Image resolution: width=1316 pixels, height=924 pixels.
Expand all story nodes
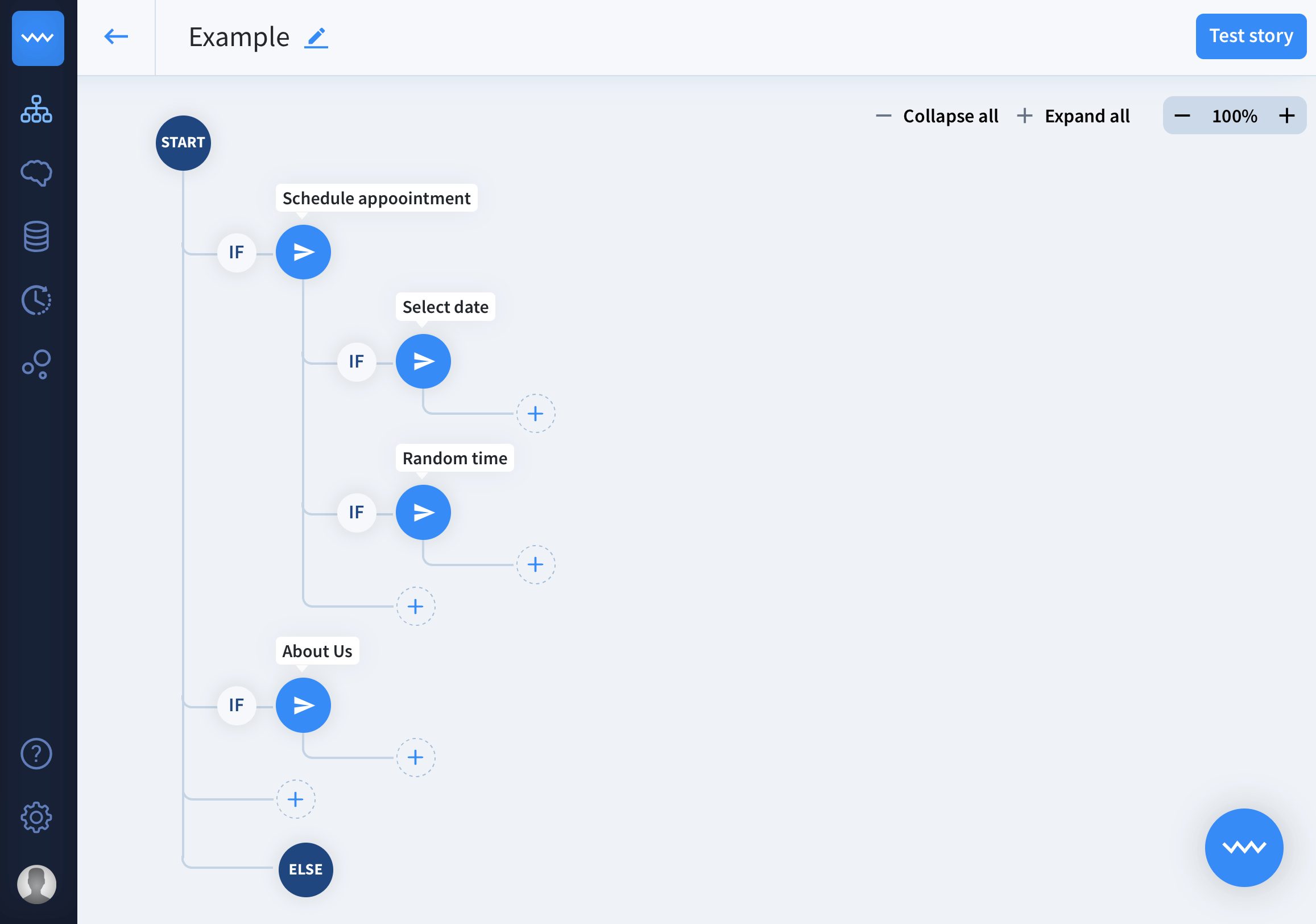pos(1073,116)
